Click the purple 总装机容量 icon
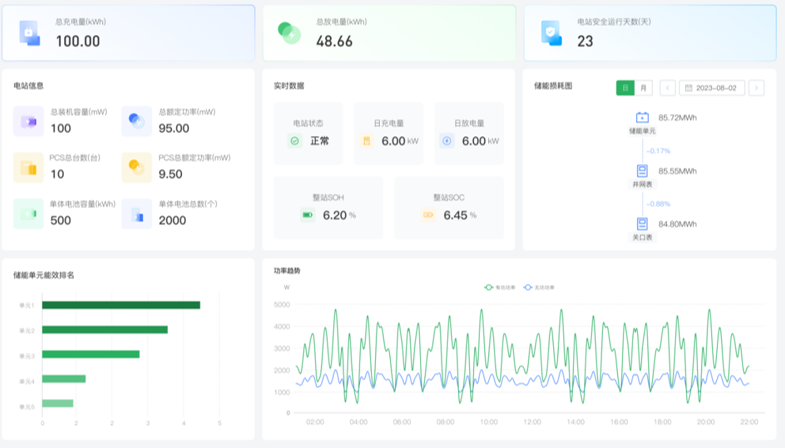The image size is (785, 448). [29, 121]
